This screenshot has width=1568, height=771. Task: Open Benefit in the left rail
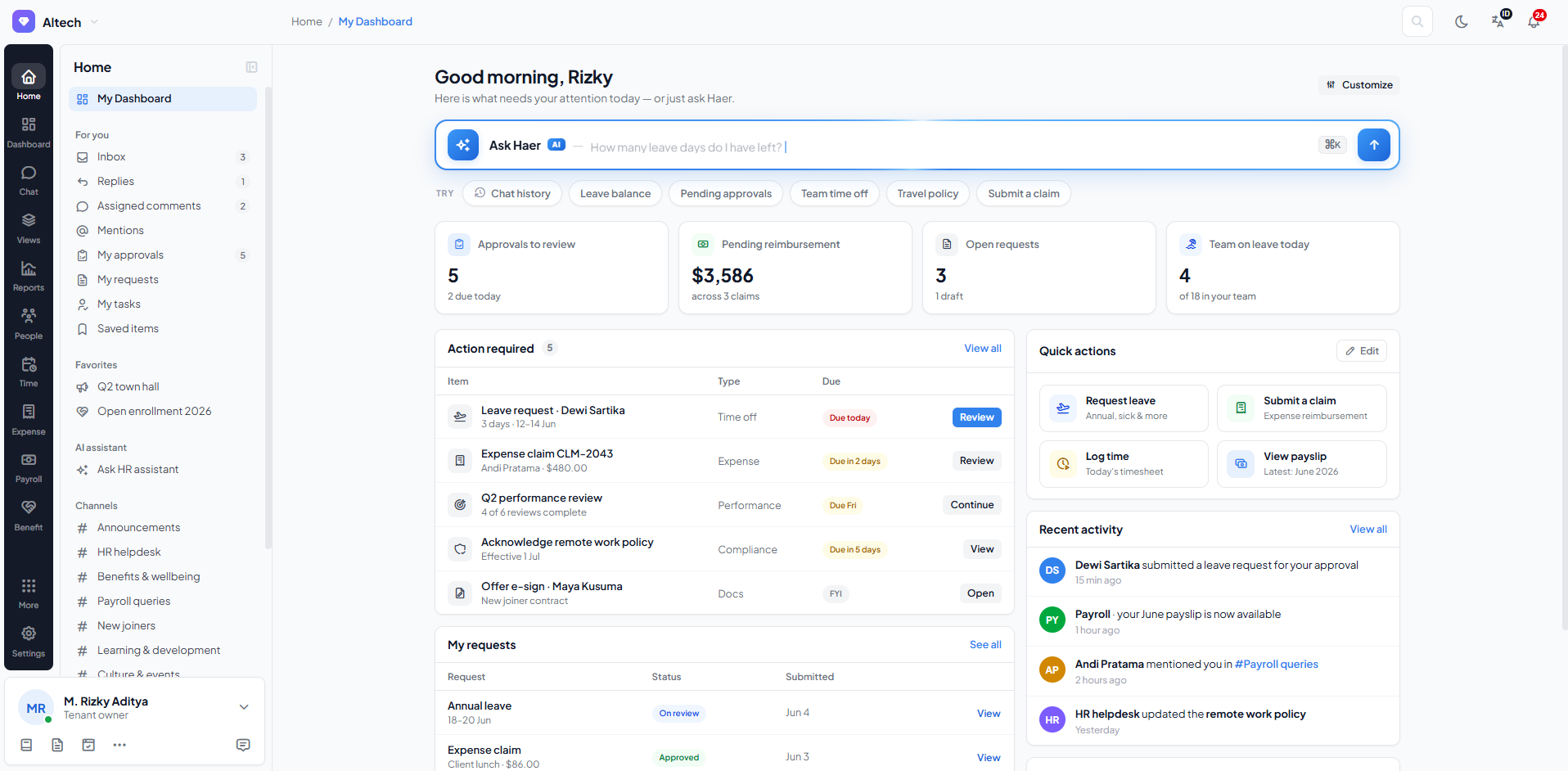[x=29, y=516]
